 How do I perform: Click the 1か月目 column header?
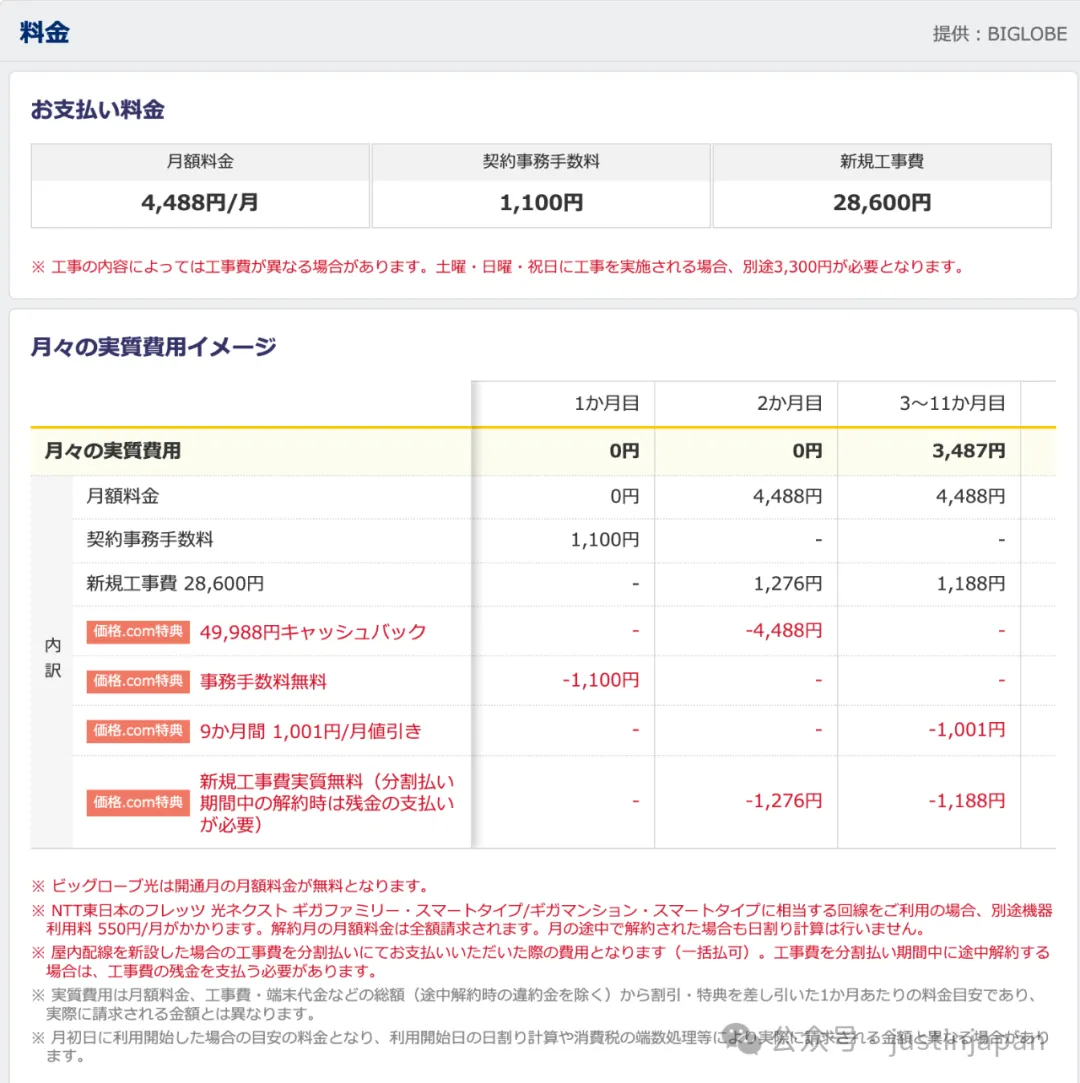pos(606,403)
